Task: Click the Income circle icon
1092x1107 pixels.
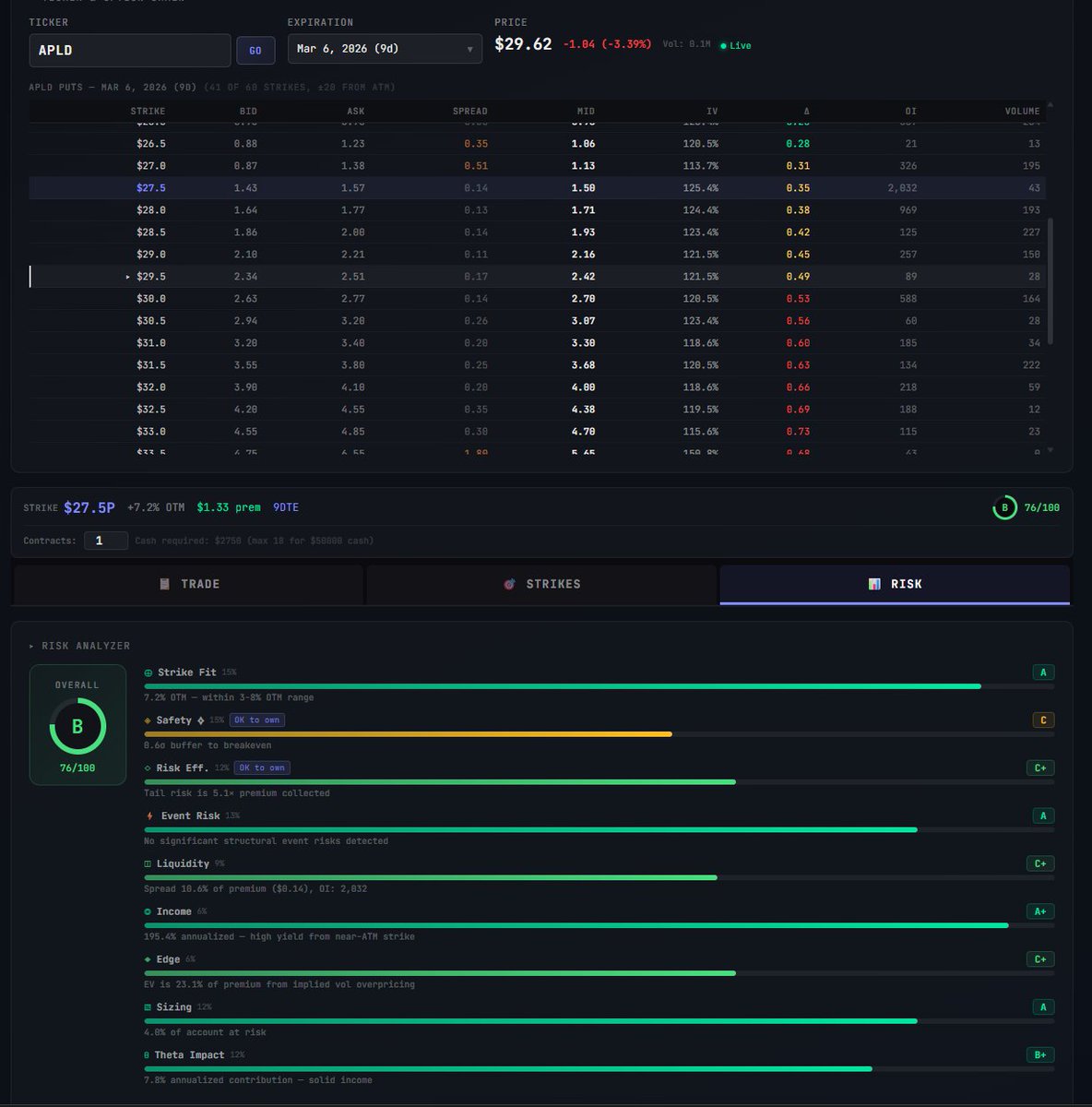Action: 148,912
